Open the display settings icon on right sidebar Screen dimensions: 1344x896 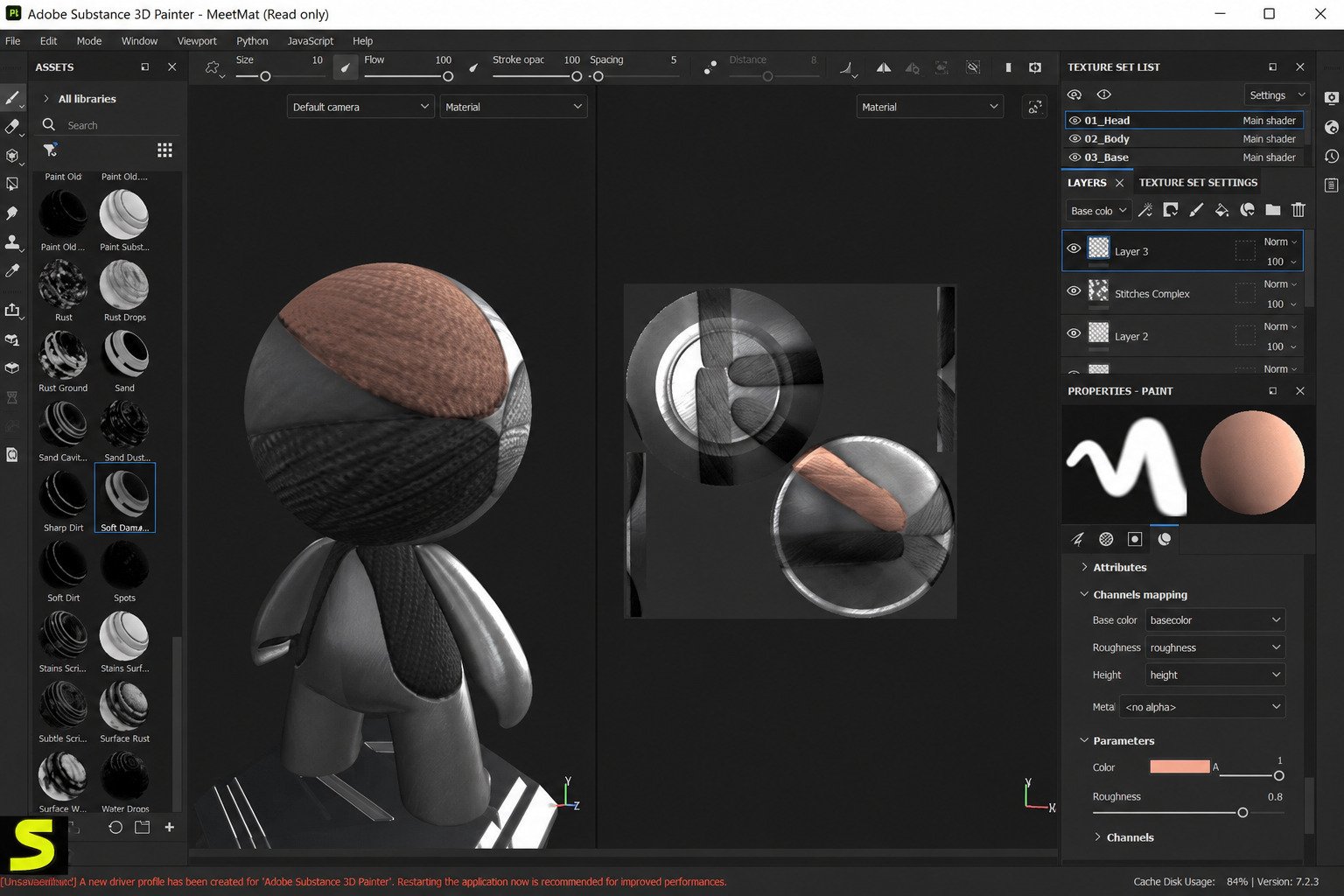(1331, 98)
